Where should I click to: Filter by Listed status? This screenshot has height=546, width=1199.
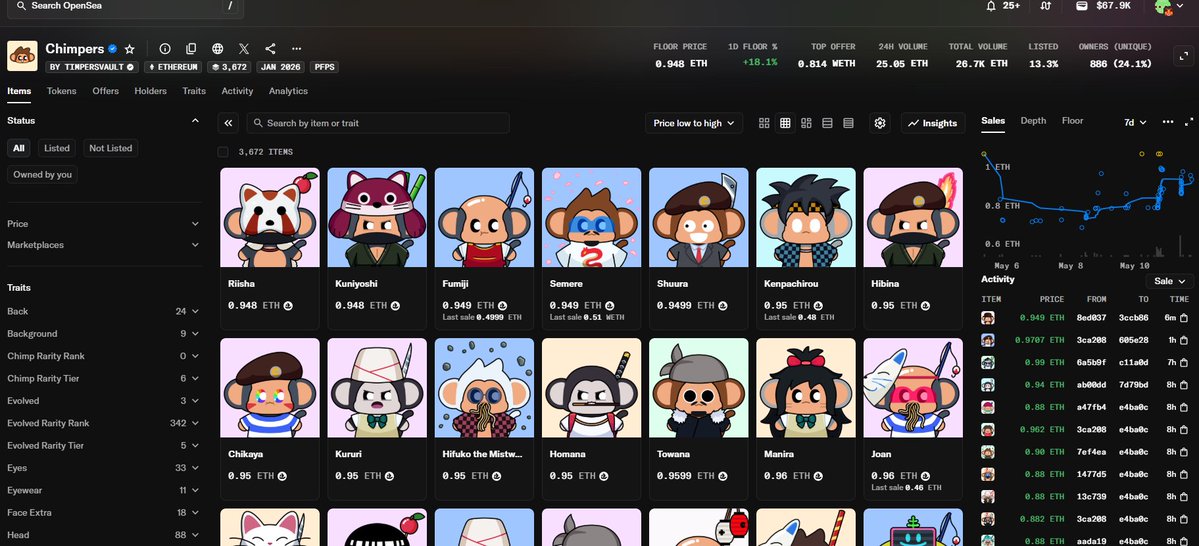pyautogui.click(x=57, y=148)
